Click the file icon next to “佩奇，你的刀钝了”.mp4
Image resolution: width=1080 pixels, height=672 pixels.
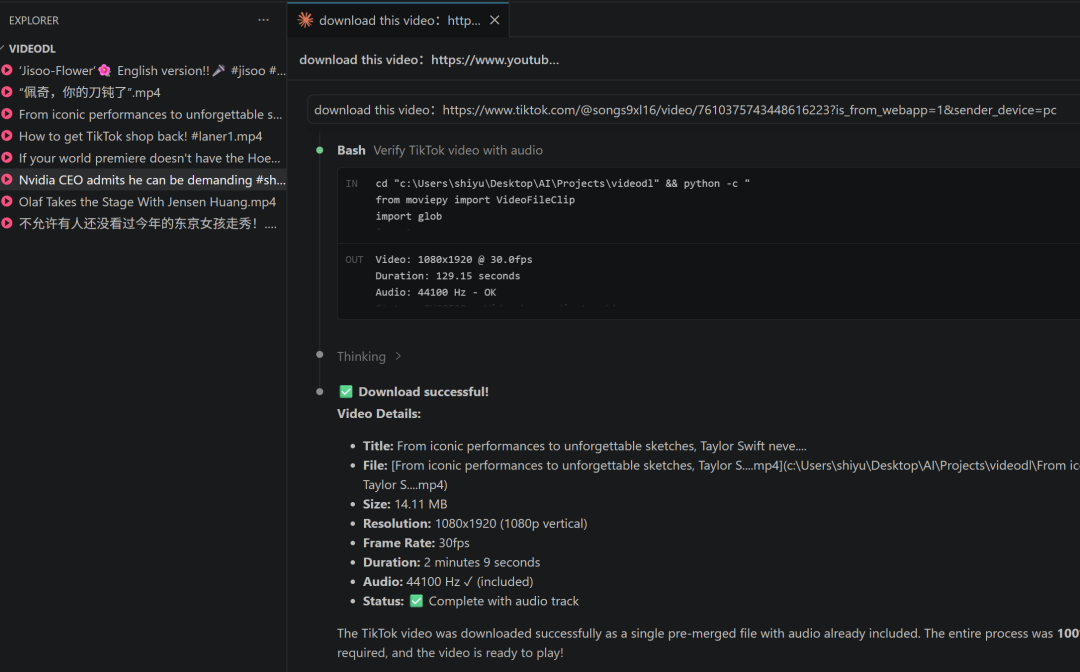(x=7, y=92)
